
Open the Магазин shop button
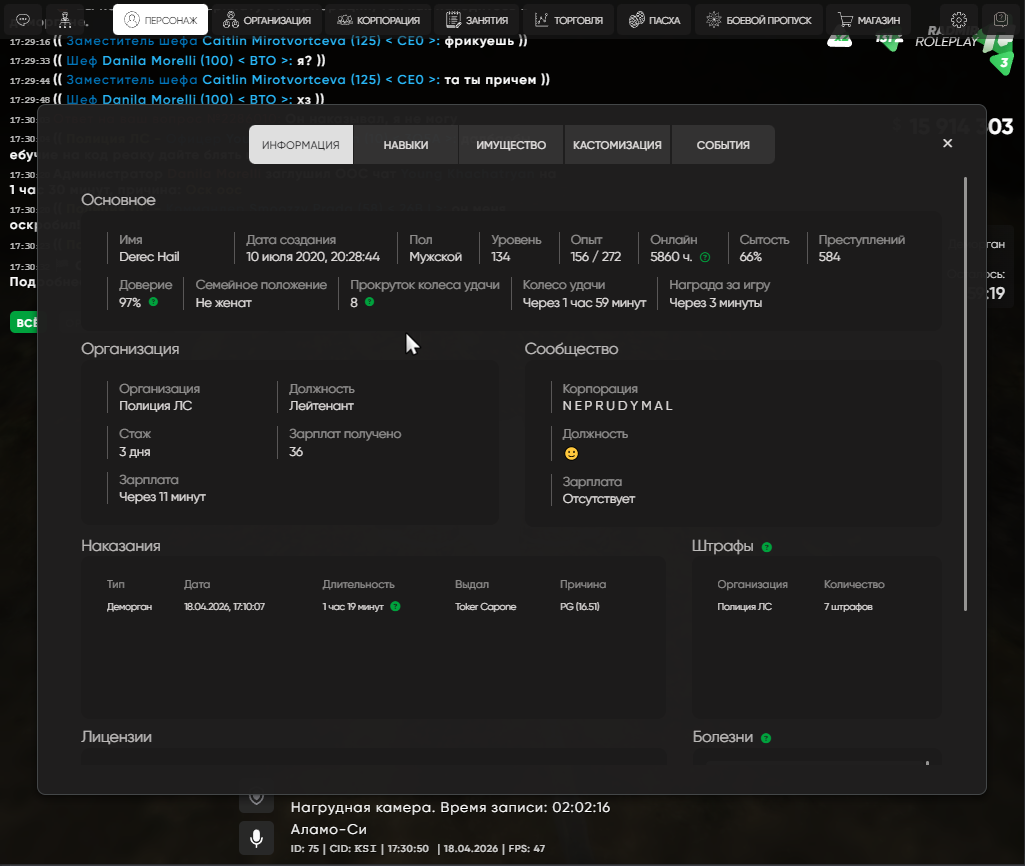869,20
